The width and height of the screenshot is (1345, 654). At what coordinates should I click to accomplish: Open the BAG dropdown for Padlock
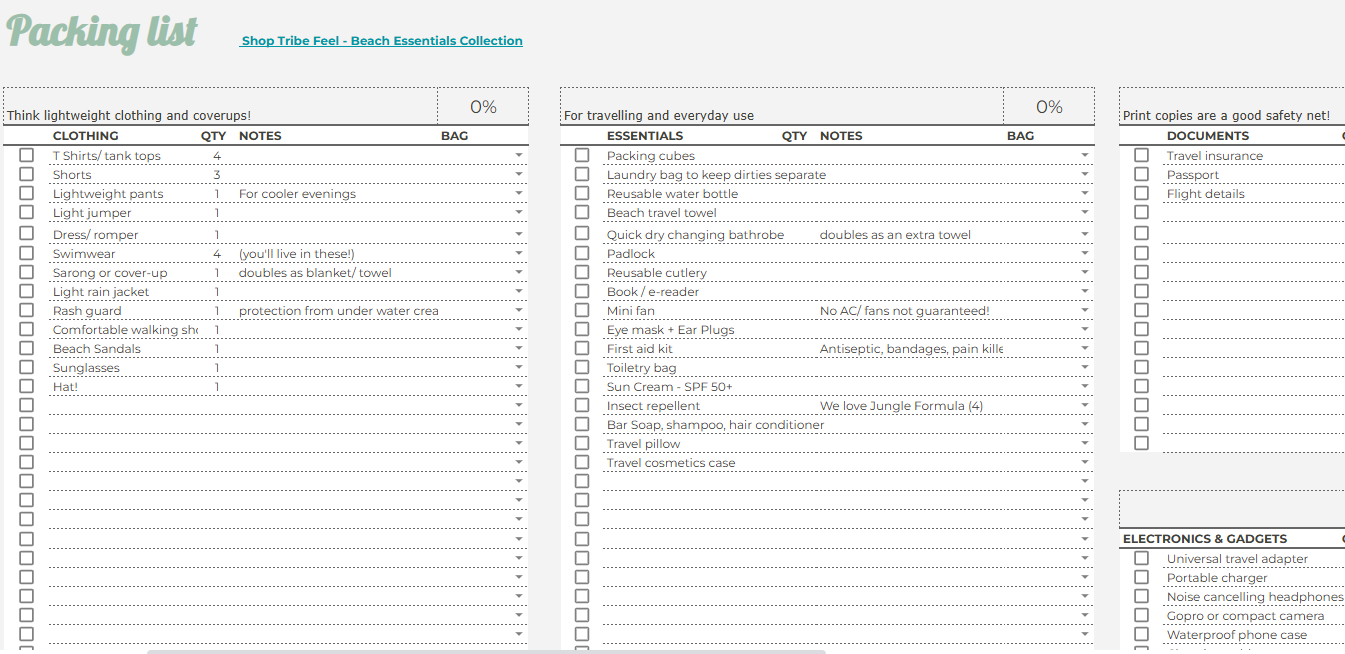[x=1084, y=253]
